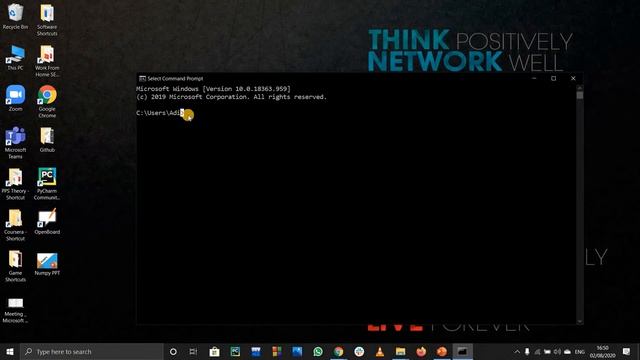Click the Command Prompt title bar icon
The width and height of the screenshot is (640, 360).
point(142,78)
